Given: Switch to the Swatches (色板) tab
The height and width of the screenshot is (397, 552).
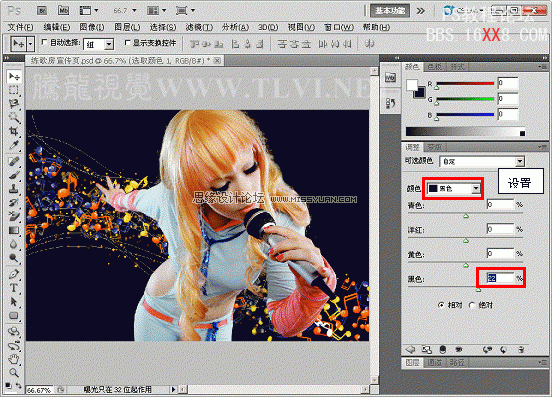Looking at the screenshot, I should tap(435, 67).
